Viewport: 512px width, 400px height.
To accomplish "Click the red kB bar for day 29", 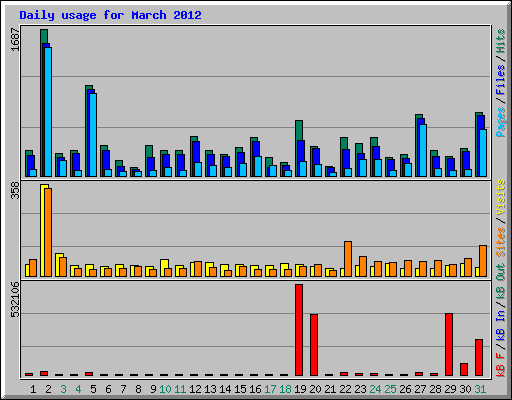I will pyautogui.click(x=449, y=345).
